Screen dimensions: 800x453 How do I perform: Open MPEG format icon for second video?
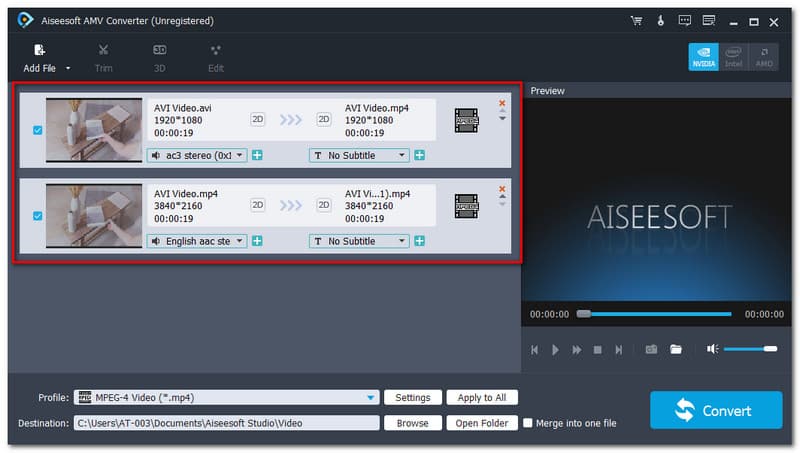[466, 206]
